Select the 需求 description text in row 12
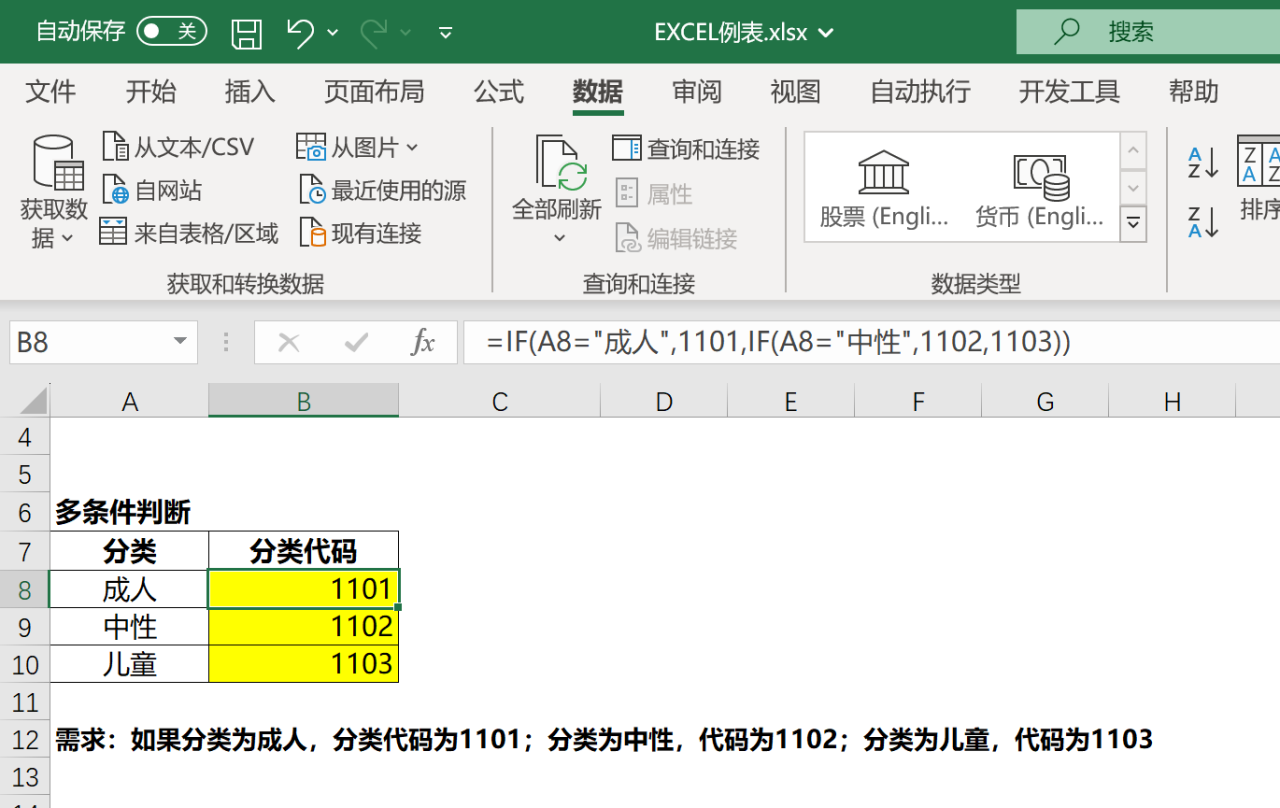This screenshot has width=1280, height=808. pos(604,740)
